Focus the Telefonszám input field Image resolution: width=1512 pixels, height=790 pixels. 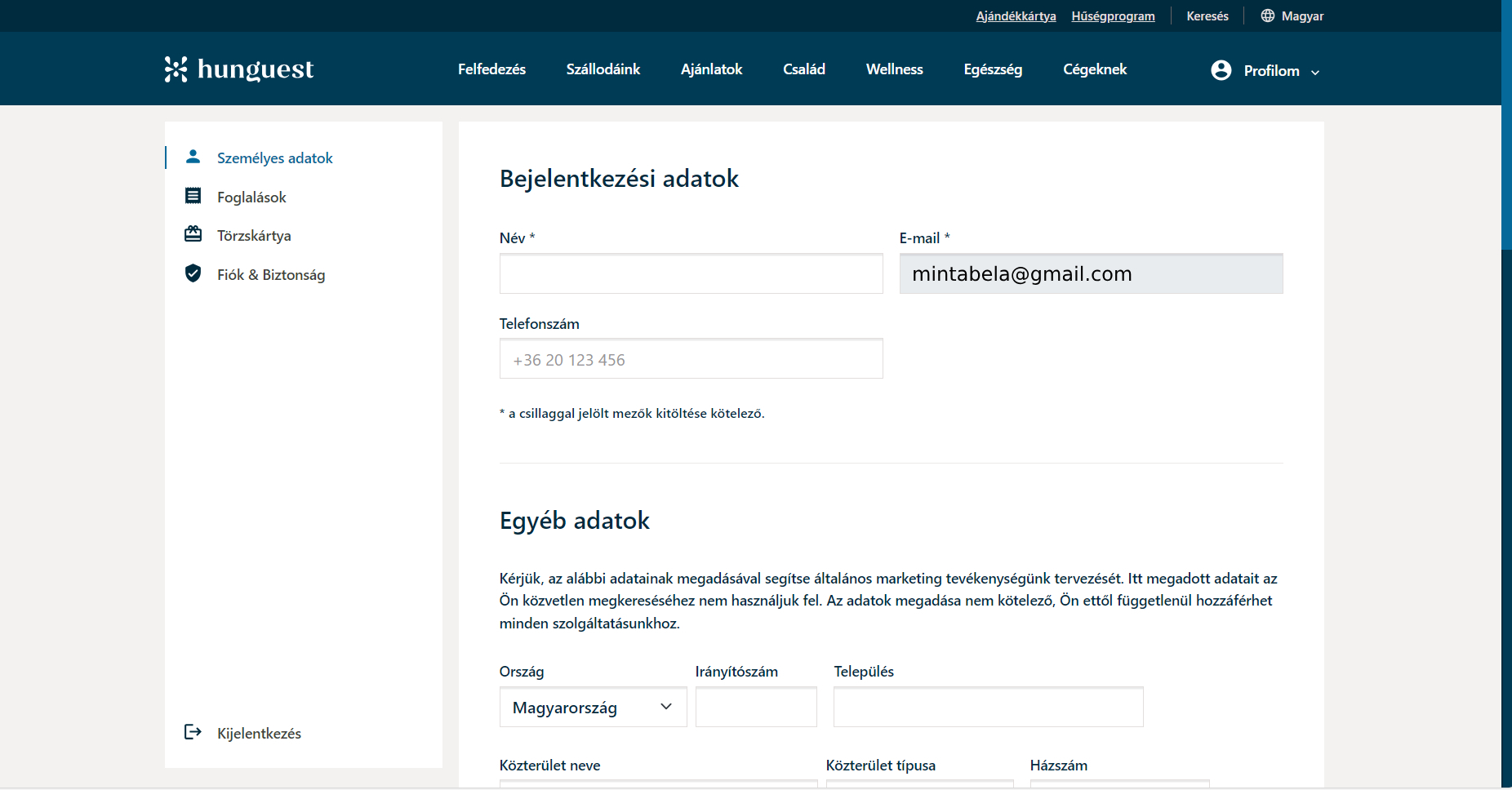tap(691, 359)
